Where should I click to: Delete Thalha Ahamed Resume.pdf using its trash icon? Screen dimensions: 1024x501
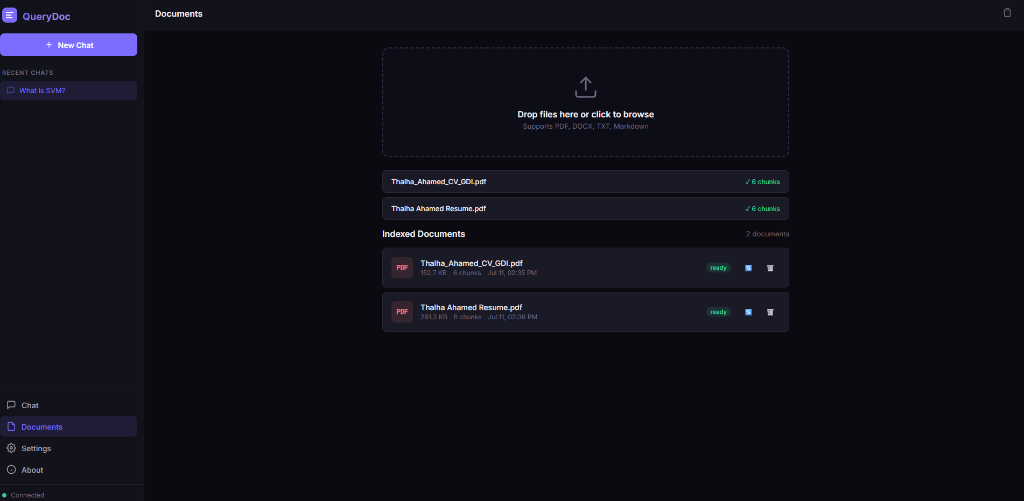(x=770, y=312)
